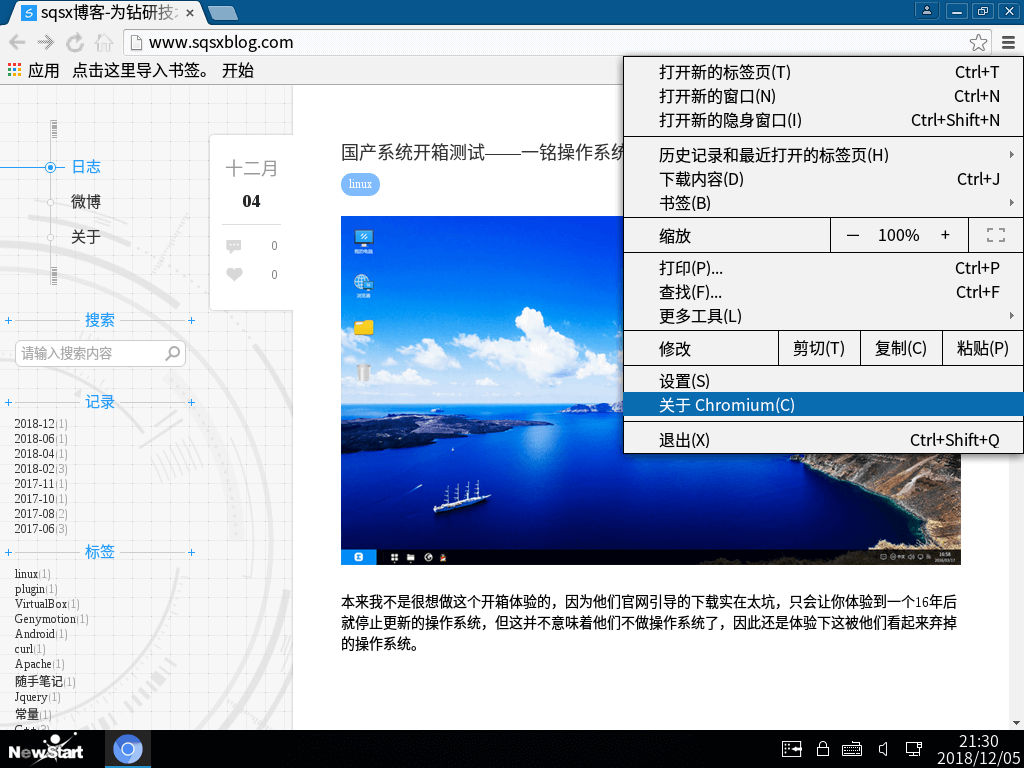Click the 点击这里导入书签。 link
The height and width of the screenshot is (768, 1024).
[141, 70]
